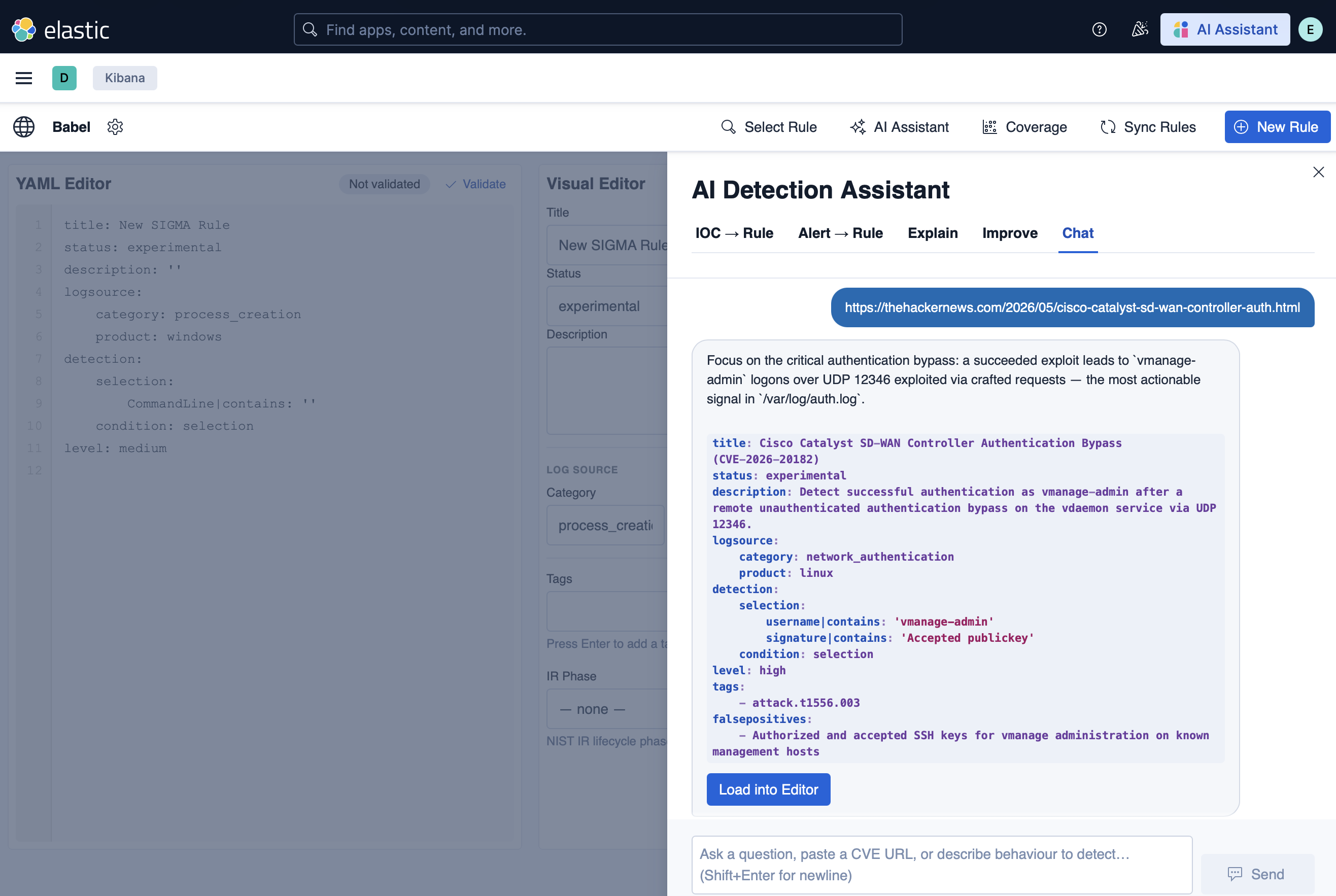Open Babel settings gear
The image size is (1336, 896).
[115, 127]
